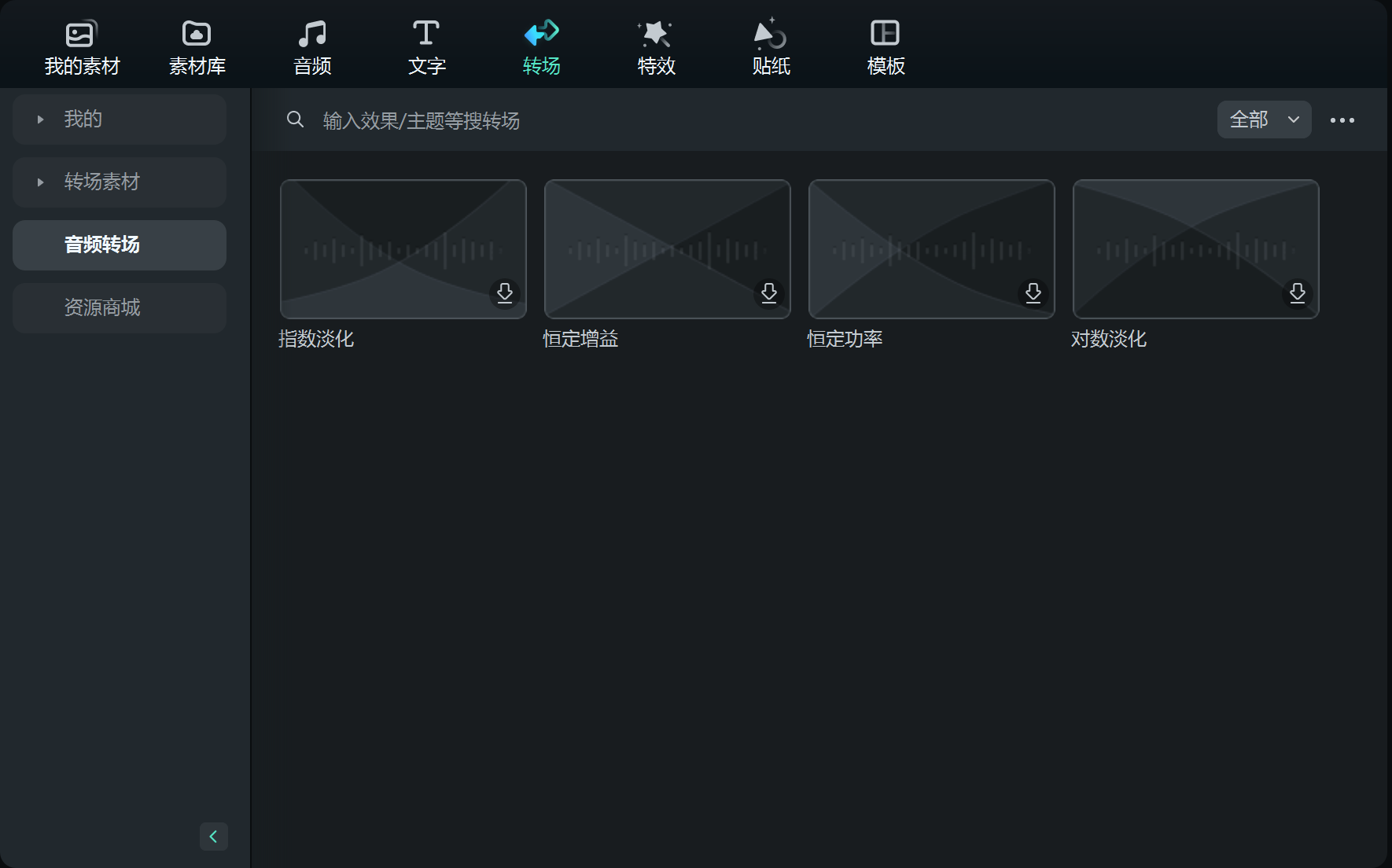Click the 音频 music note icon
The image size is (1392, 868).
pyautogui.click(x=312, y=33)
